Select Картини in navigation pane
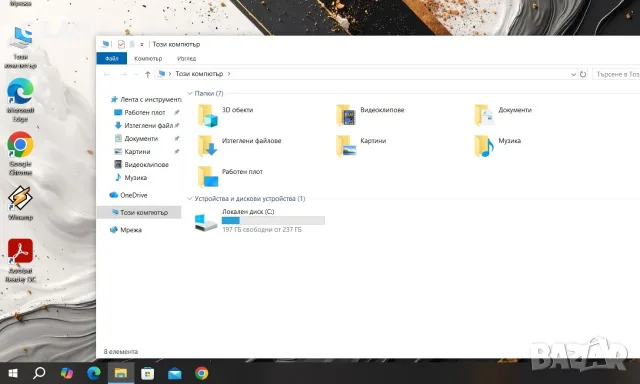 (132, 152)
